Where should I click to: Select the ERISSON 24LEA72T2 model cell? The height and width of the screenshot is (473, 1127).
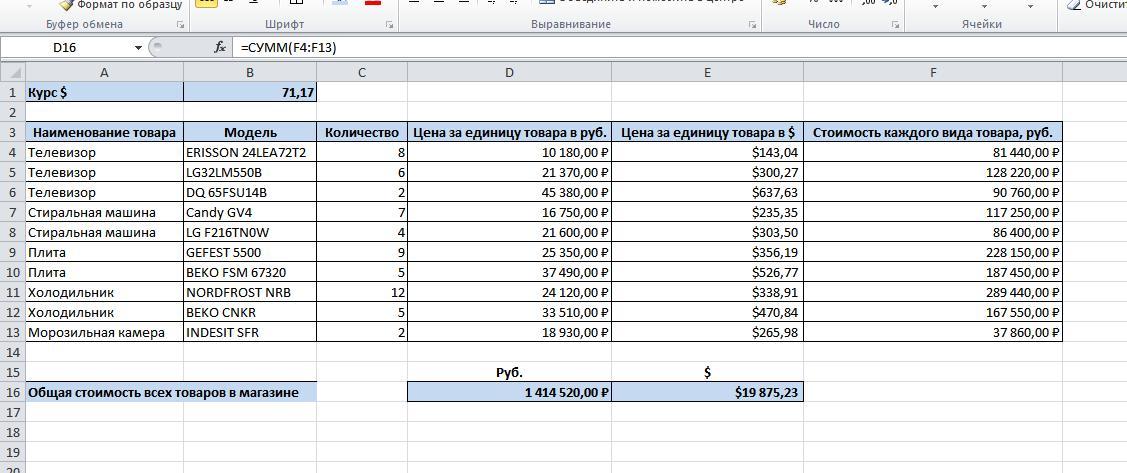tap(250, 152)
